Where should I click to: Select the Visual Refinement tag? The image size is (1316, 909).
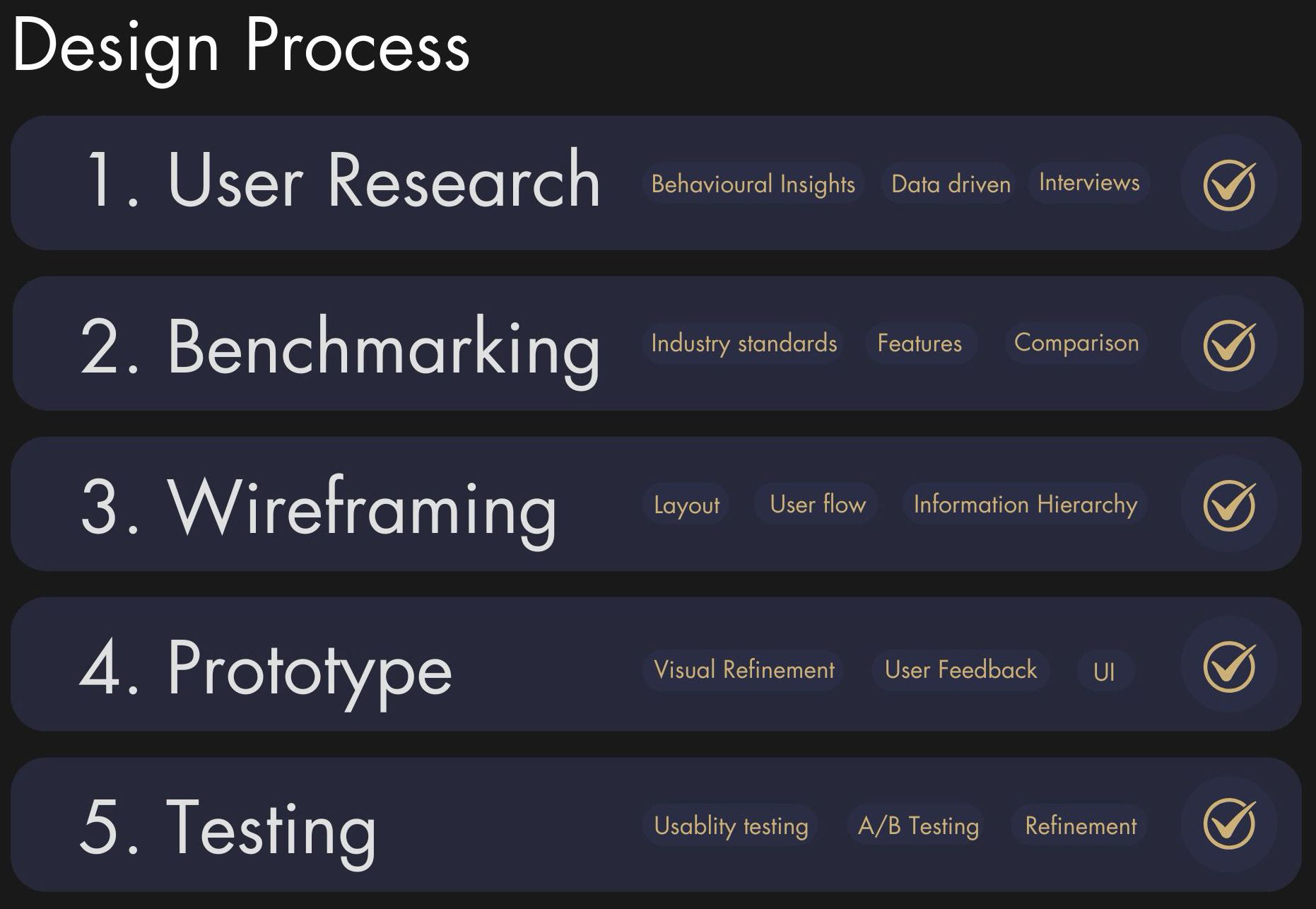click(x=744, y=669)
